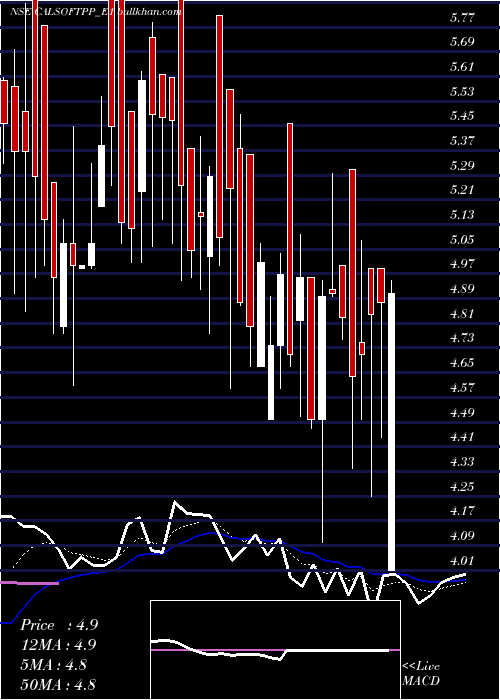Screen dimensions: 500x700
Task: Click the 4.17 price axis label
Action: pyautogui.click(x=462, y=510)
